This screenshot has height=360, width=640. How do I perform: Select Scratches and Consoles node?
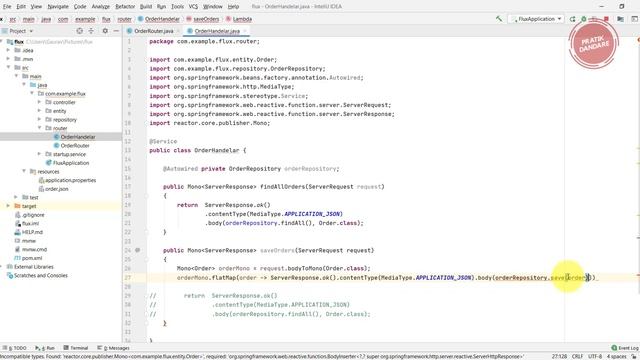tap(41, 276)
